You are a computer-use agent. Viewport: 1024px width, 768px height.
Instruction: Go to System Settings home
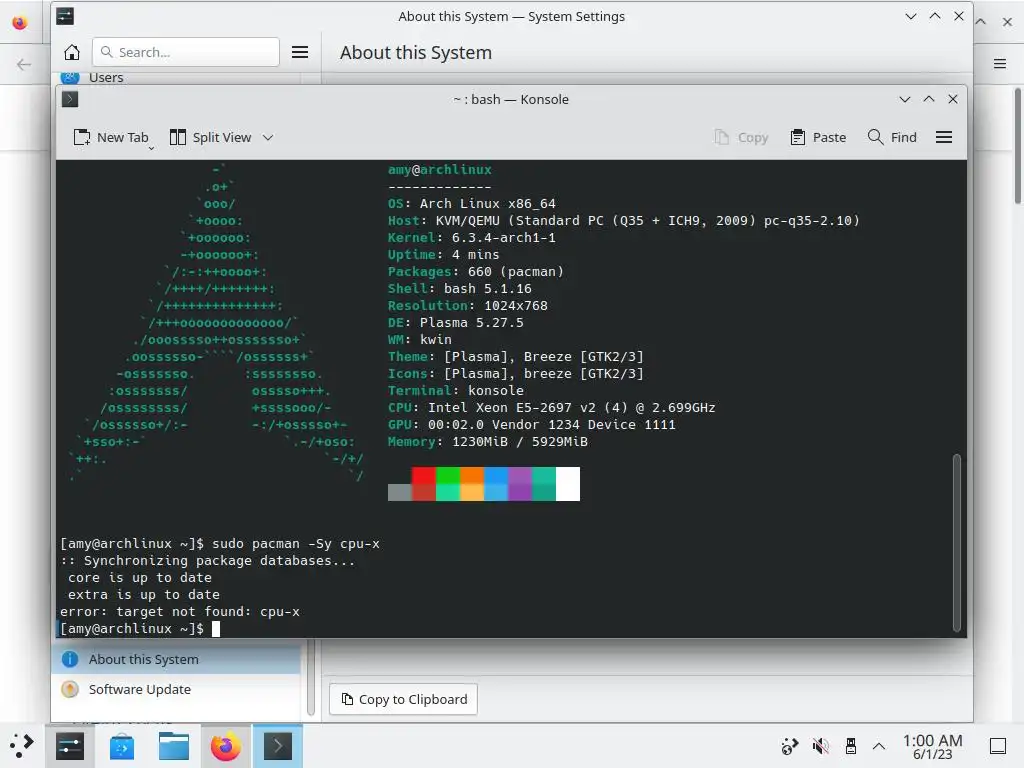pyautogui.click(x=72, y=52)
